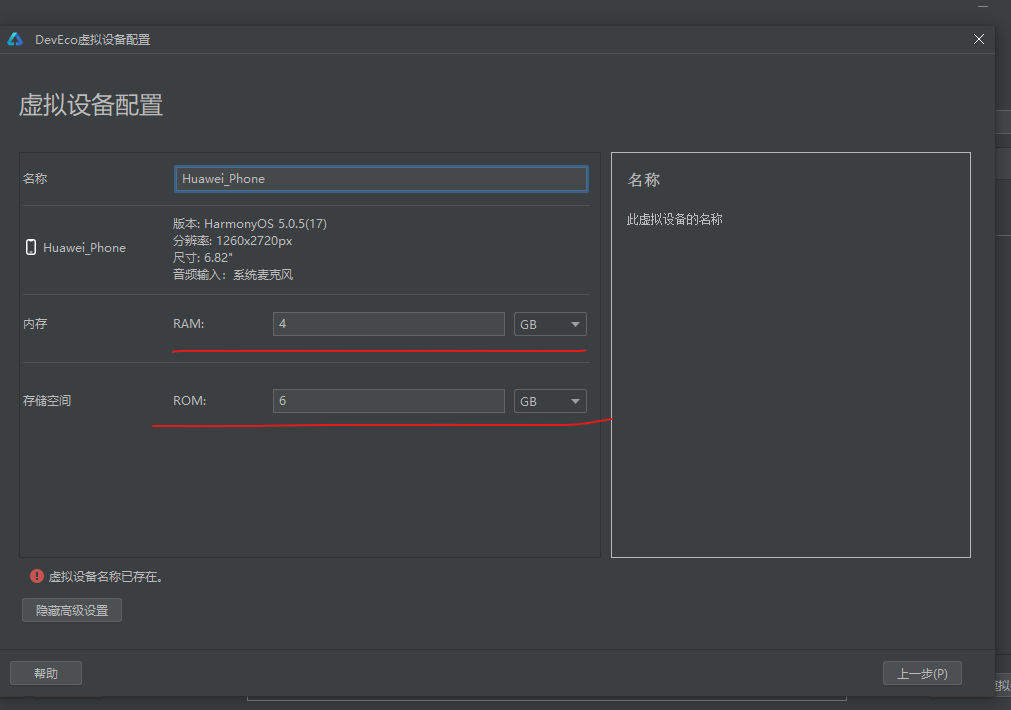Click the RAM: label
1011x710 pixels.
[188, 324]
